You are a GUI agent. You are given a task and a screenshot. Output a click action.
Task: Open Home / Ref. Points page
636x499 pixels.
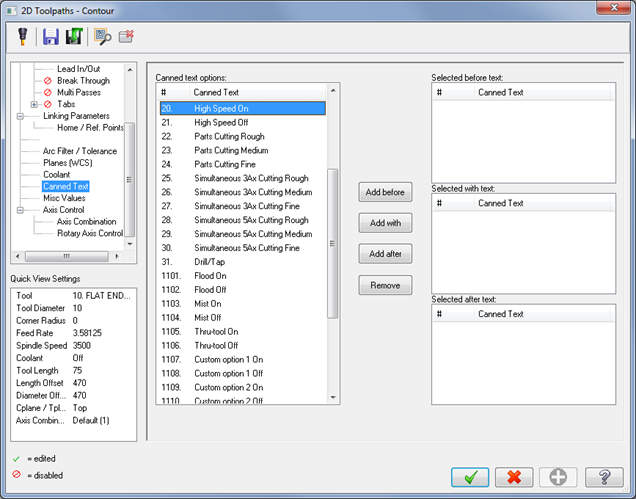pyautogui.click(x=90, y=128)
